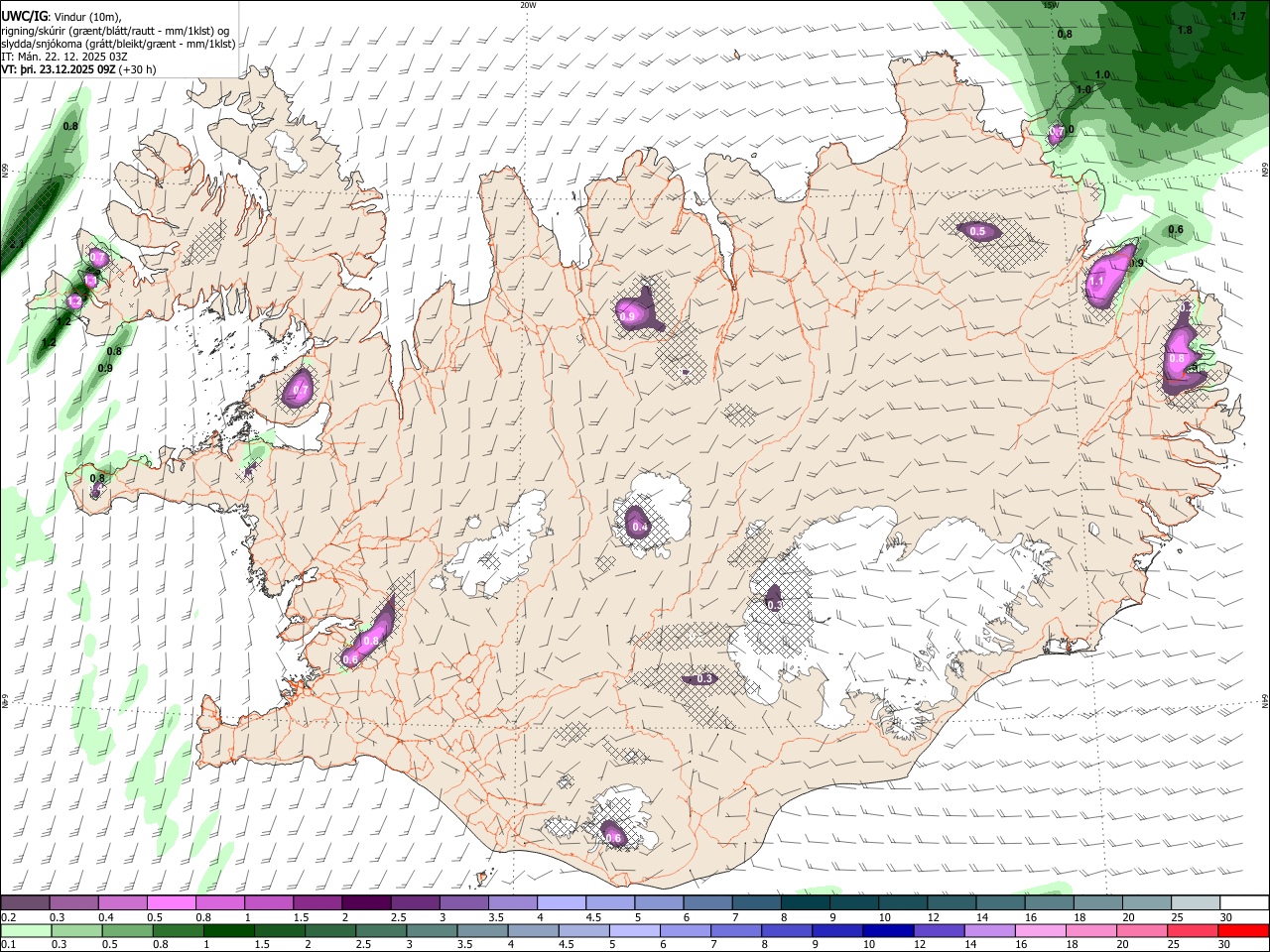The image size is (1270, 952).
Task: Click the 'UWC/IG: Vindur (10m)' title text
Action: 60,17
